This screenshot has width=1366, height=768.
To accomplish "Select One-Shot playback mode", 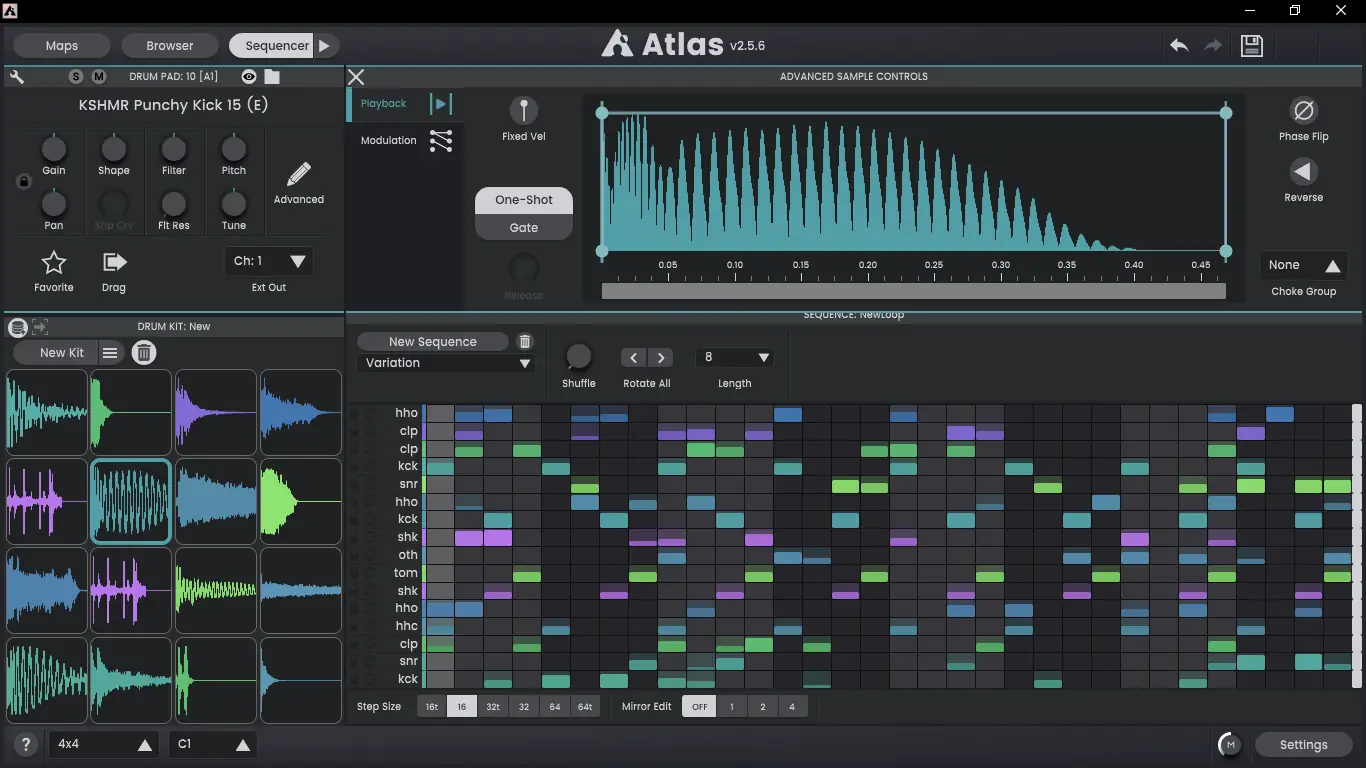I will coord(524,200).
